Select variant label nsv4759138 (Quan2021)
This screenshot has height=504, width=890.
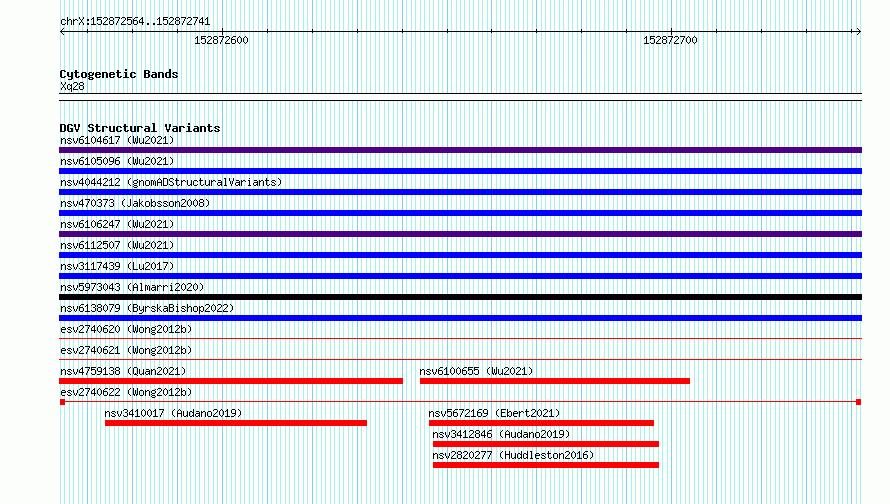123,371
